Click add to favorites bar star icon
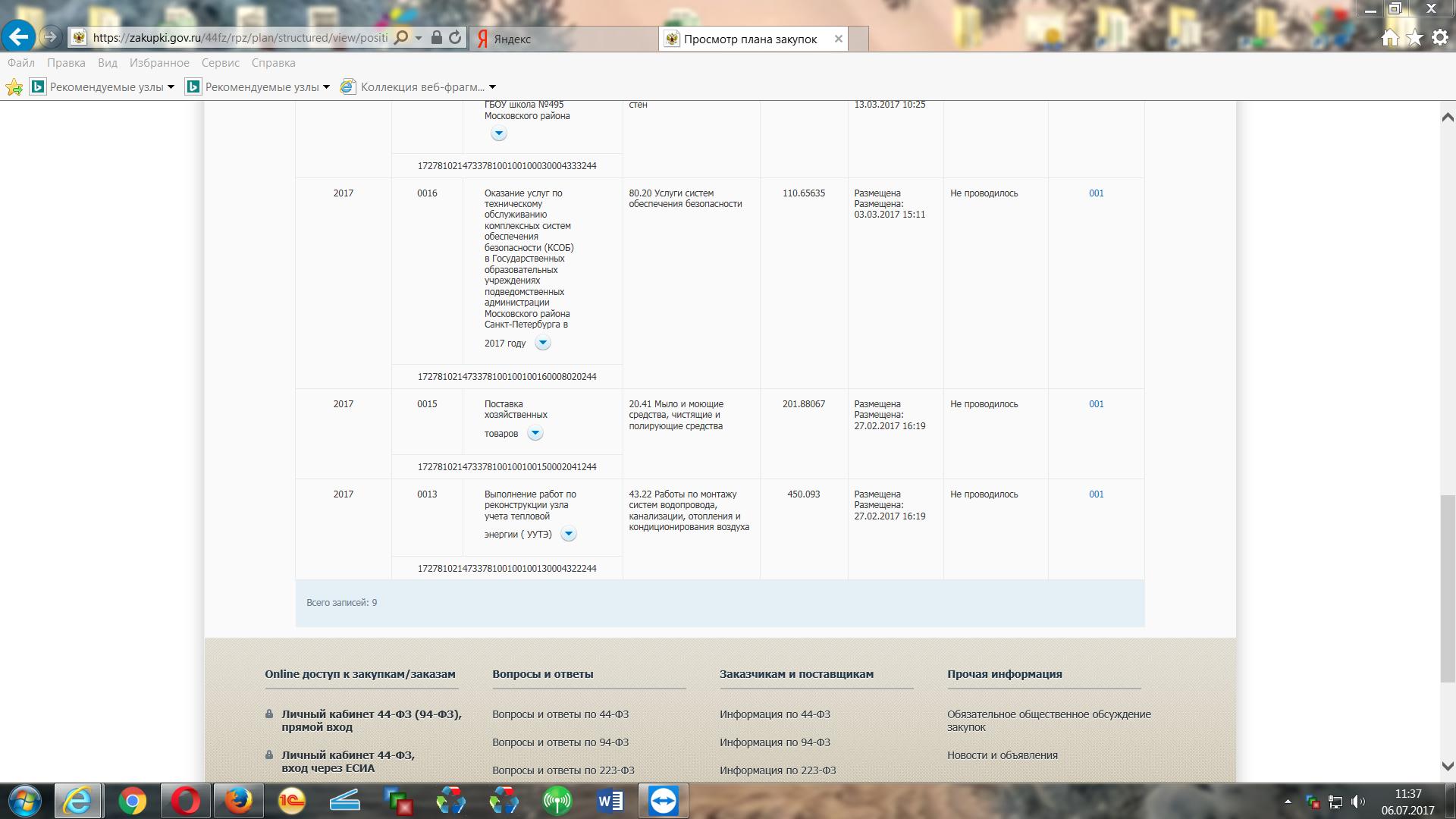The width and height of the screenshot is (1456, 819). 14,87
